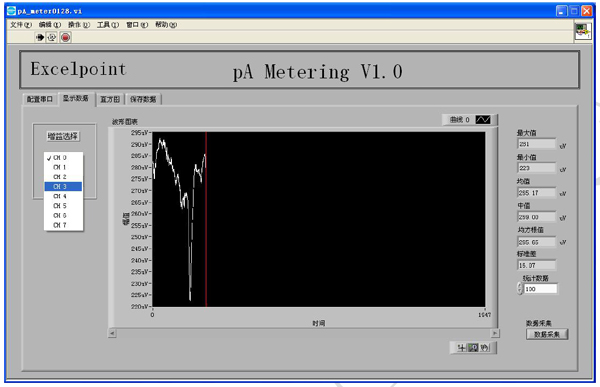Image resolution: width=600 pixels, height=387 pixels.
Task: Click the Run Continuously toolbar icon
Action: [52, 37]
